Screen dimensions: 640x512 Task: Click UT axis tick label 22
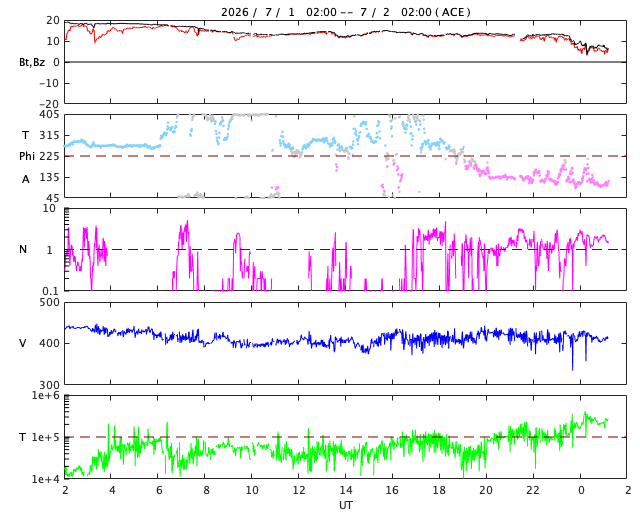[x=533, y=490]
